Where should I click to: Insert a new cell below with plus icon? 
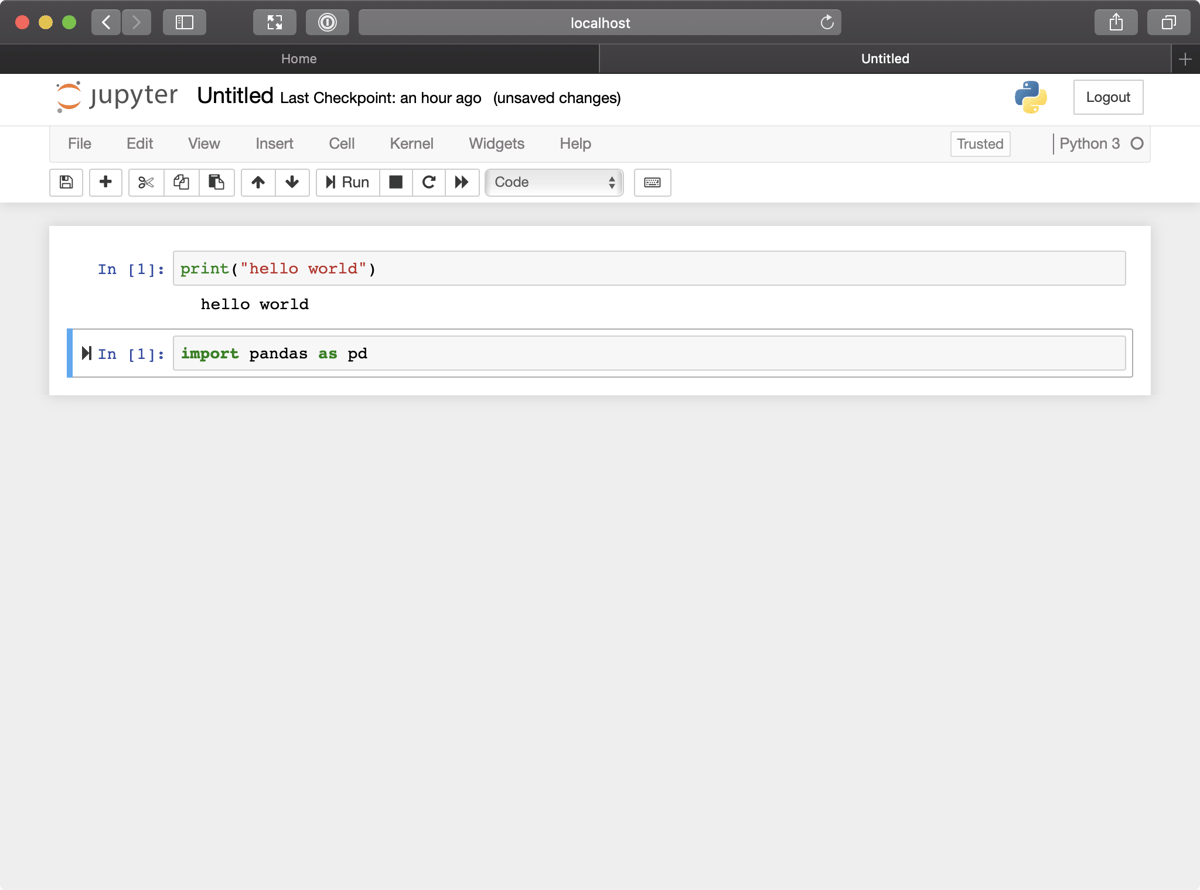[105, 182]
